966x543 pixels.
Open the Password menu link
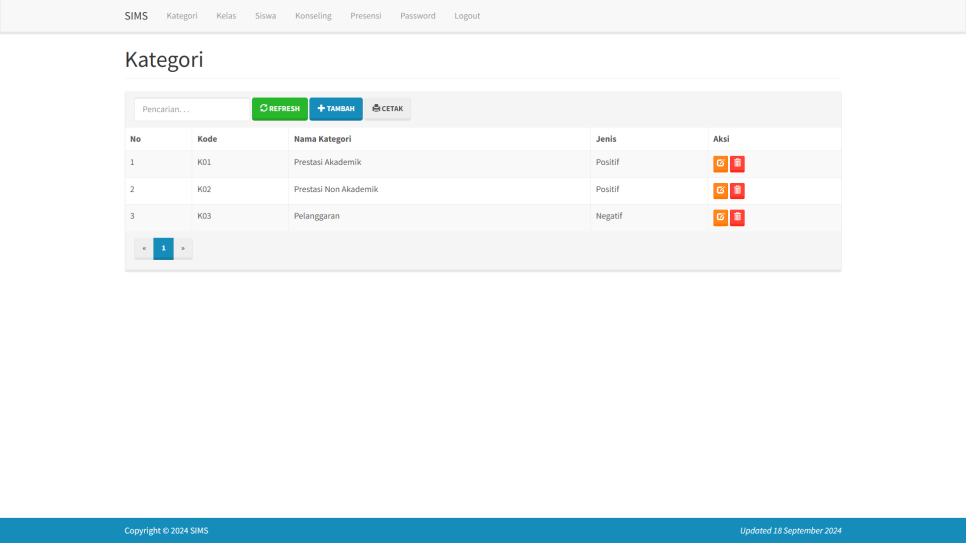coord(418,16)
